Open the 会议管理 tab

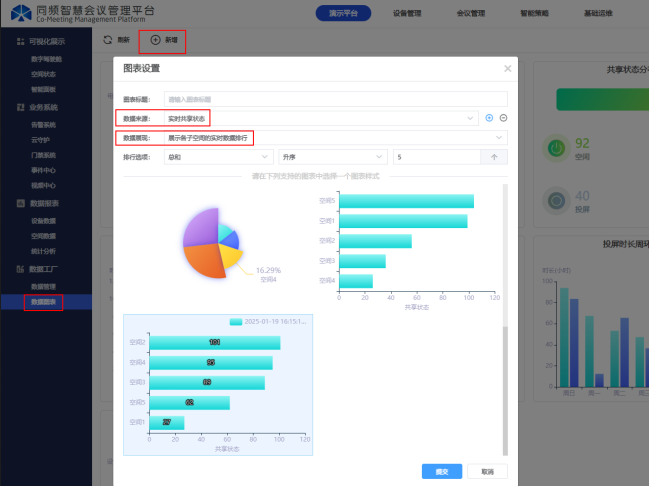470,14
